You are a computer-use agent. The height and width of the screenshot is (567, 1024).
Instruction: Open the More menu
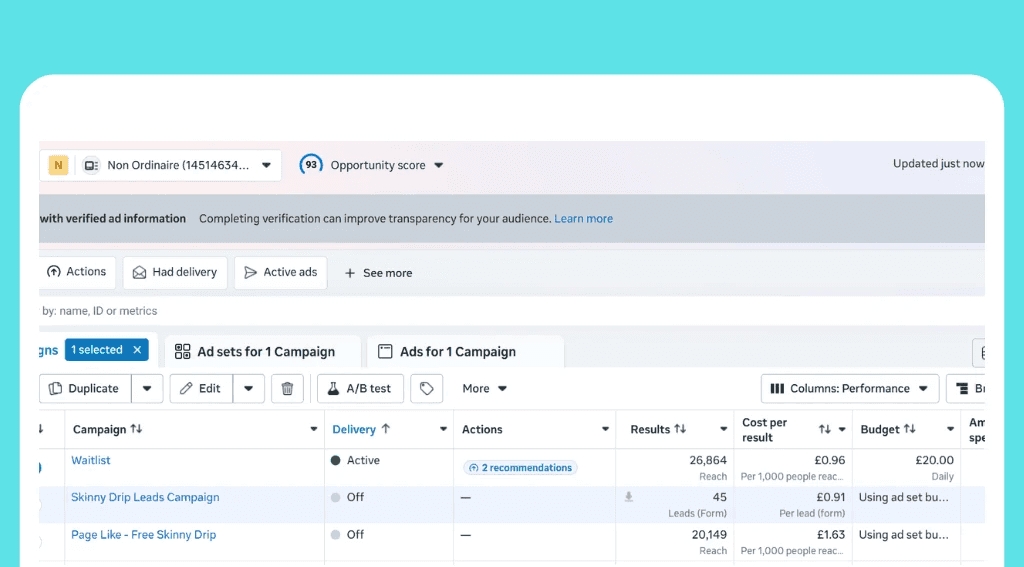[x=484, y=389]
